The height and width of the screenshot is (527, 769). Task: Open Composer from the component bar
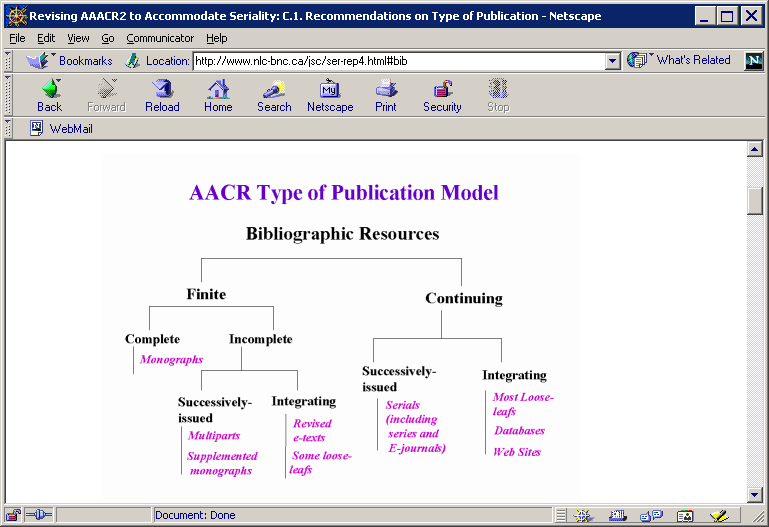[719, 516]
